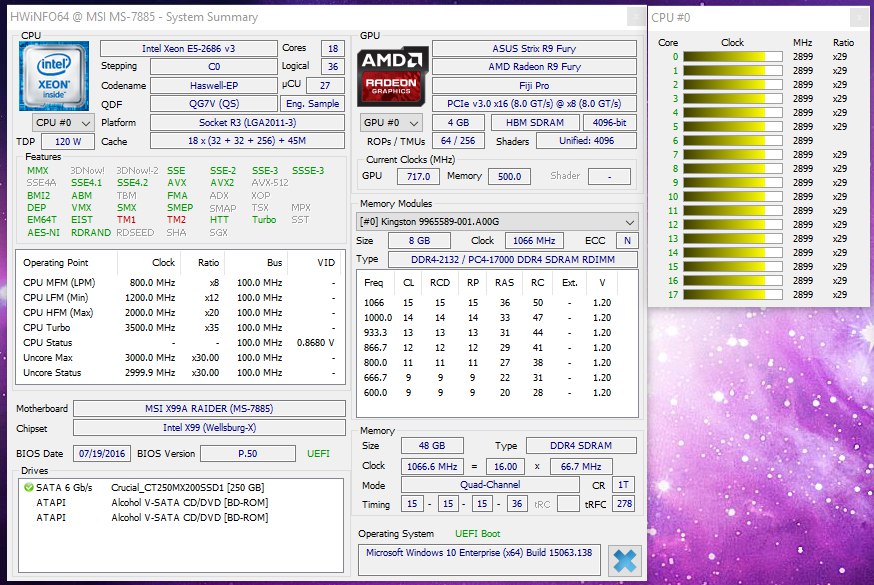Click the RDRAND feature label
The image size is (874, 585).
point(91,232)
